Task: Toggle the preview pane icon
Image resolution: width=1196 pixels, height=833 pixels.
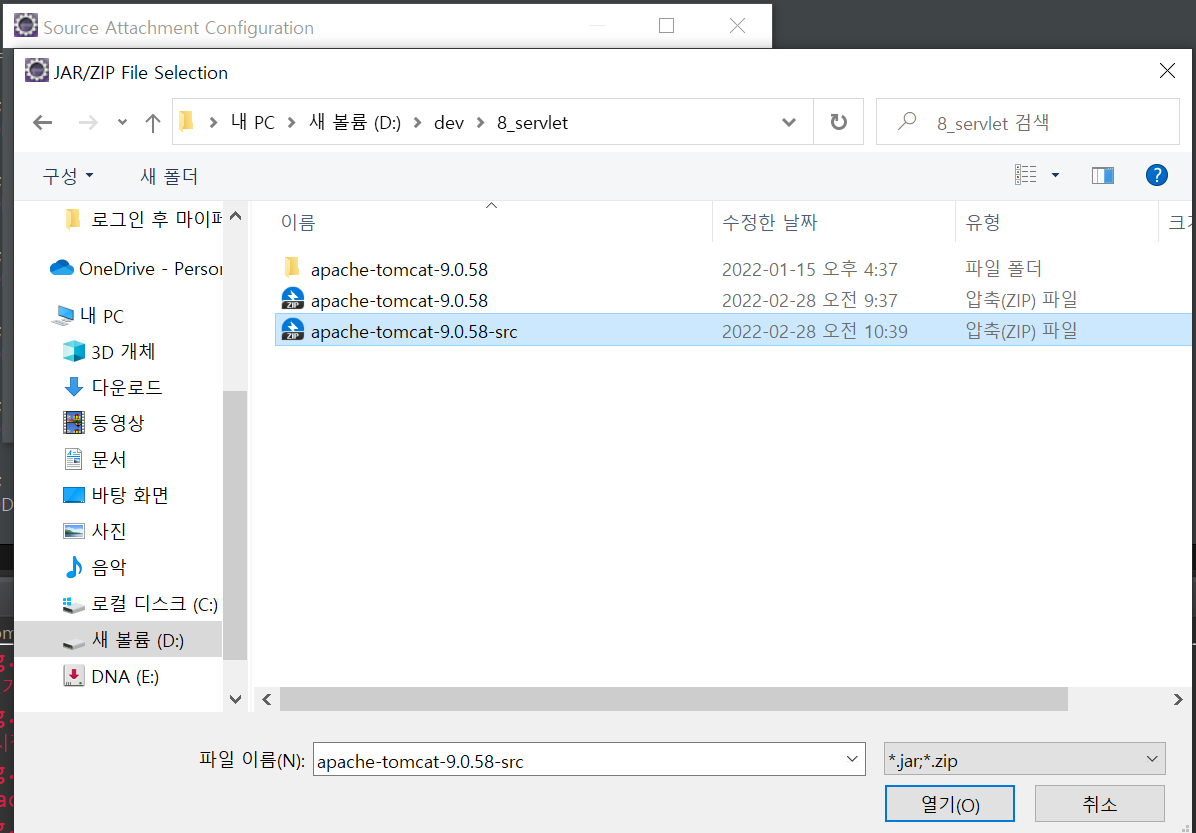Action: [1103, 175]
